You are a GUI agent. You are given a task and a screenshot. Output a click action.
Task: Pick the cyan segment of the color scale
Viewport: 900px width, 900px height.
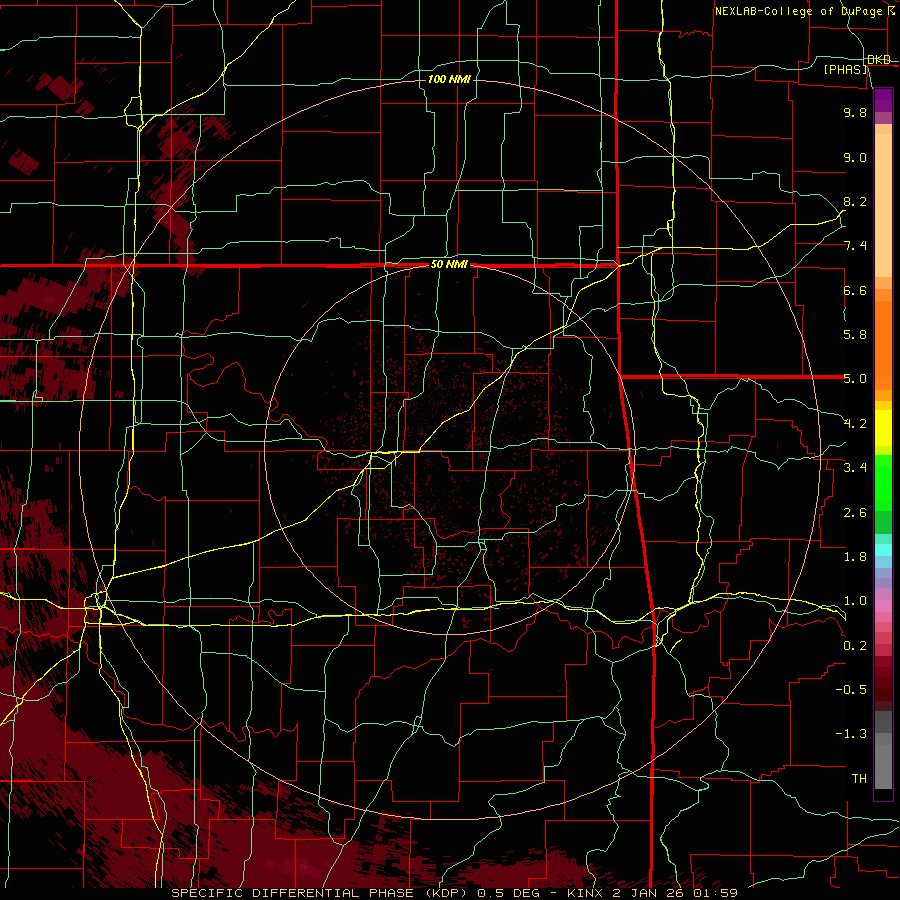tap(883, 550)
